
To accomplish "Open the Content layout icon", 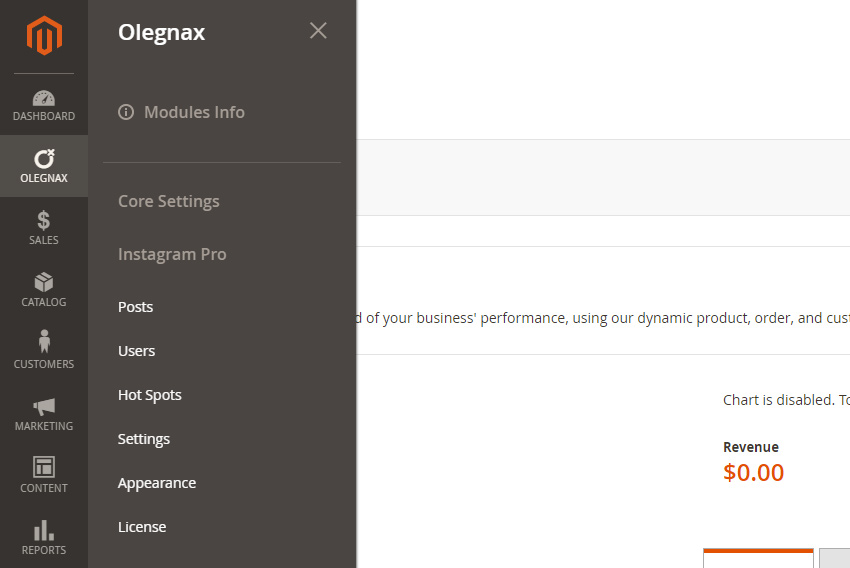I will tap(44, 467).
